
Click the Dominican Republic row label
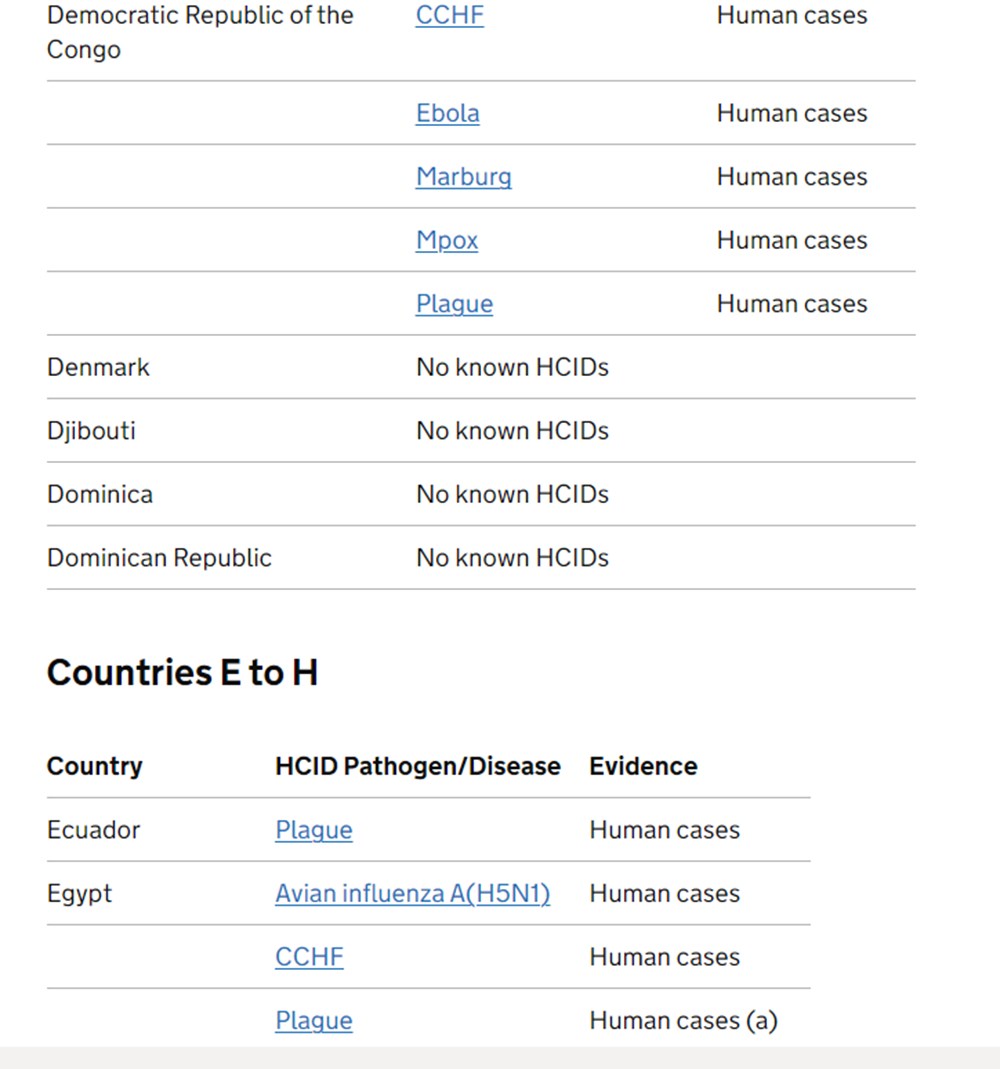(159, 558)
